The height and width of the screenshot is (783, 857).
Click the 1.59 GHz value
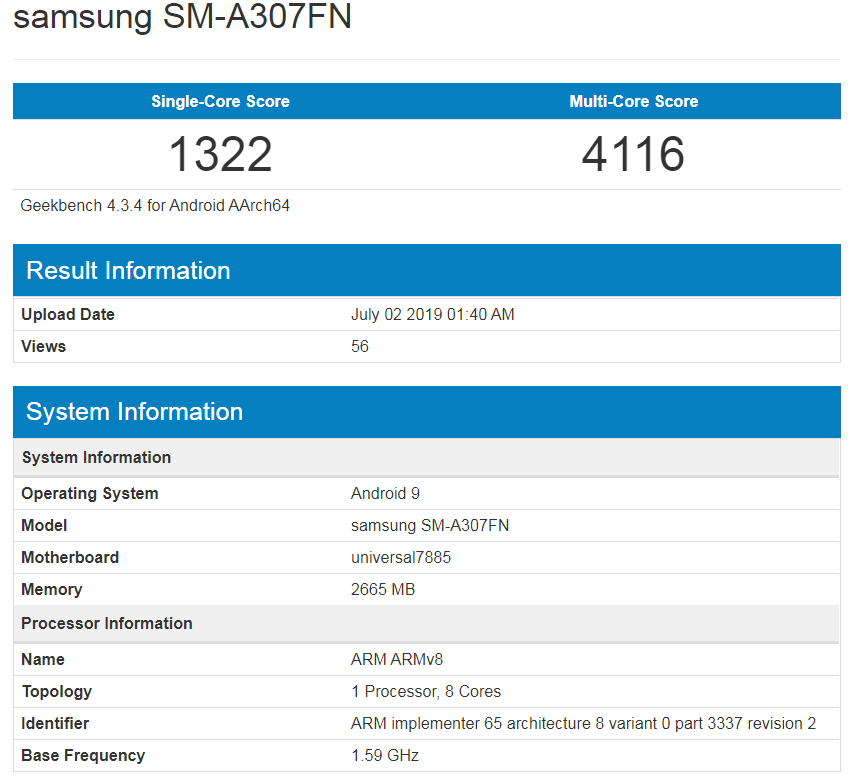pyautogui.click(x=385, y=756)
